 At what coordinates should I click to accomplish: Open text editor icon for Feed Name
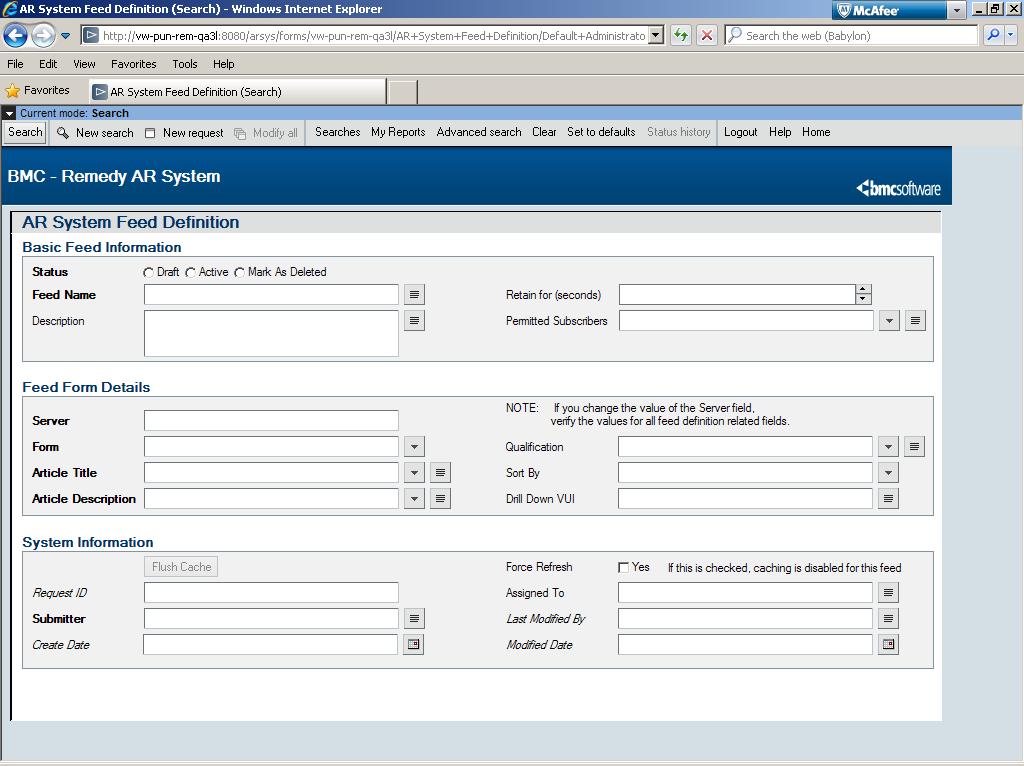coord(414,295)
